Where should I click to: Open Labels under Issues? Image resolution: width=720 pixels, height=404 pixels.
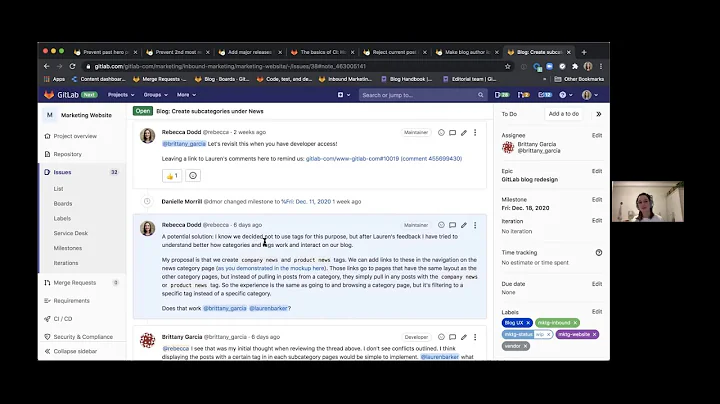62,219
